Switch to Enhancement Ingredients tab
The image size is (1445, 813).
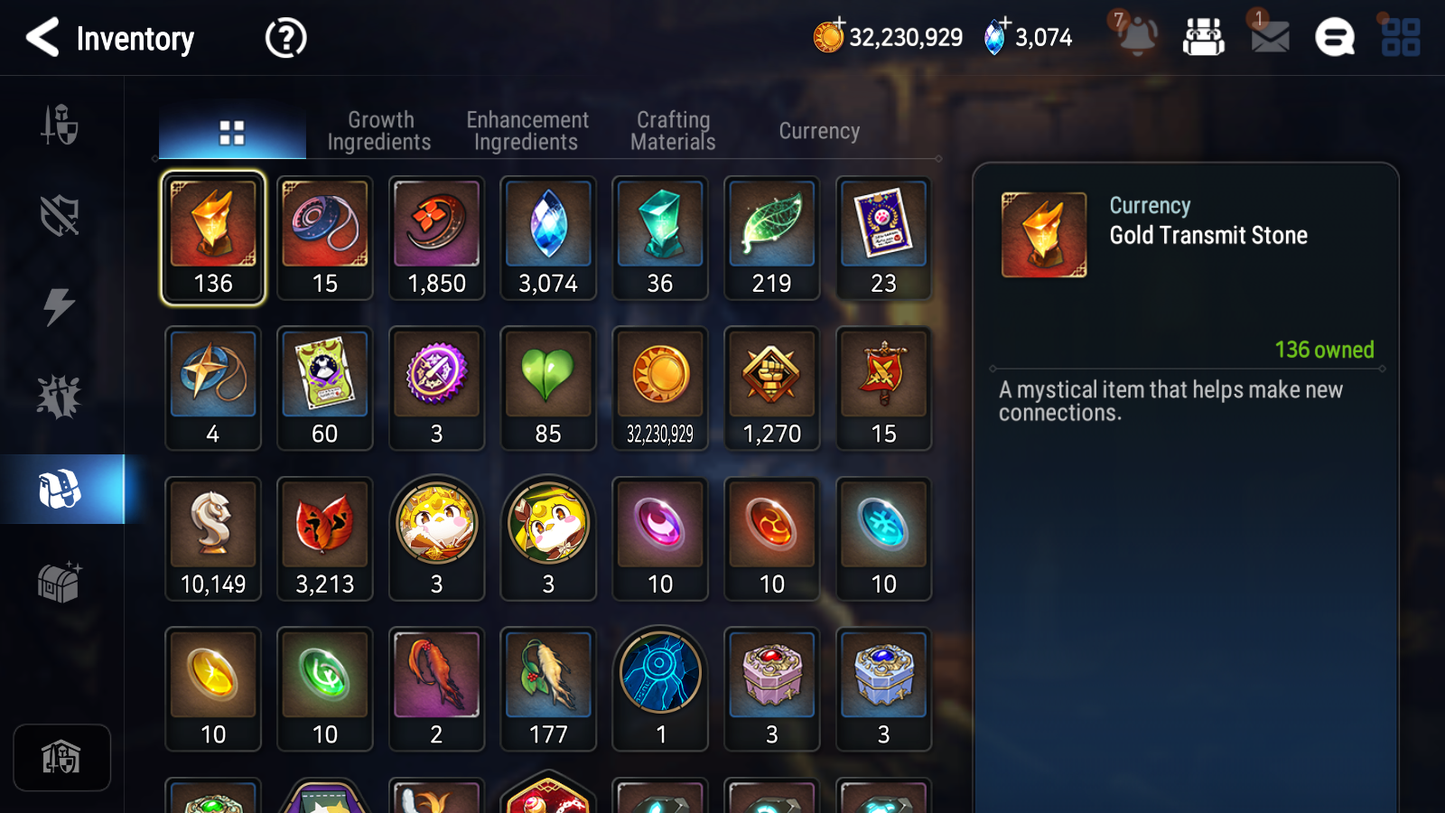coord(527,131)
